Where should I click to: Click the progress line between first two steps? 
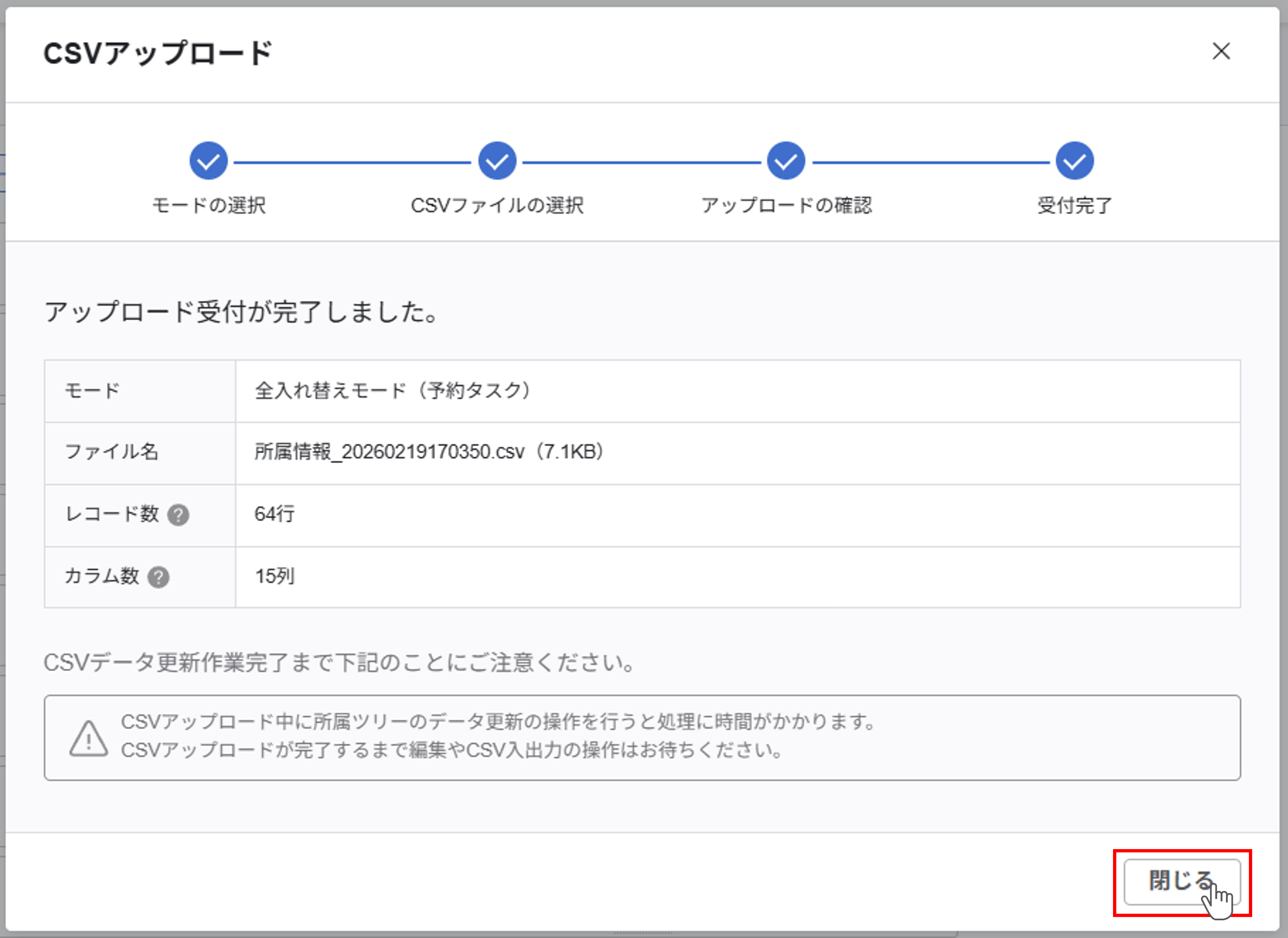click(352, 163)
